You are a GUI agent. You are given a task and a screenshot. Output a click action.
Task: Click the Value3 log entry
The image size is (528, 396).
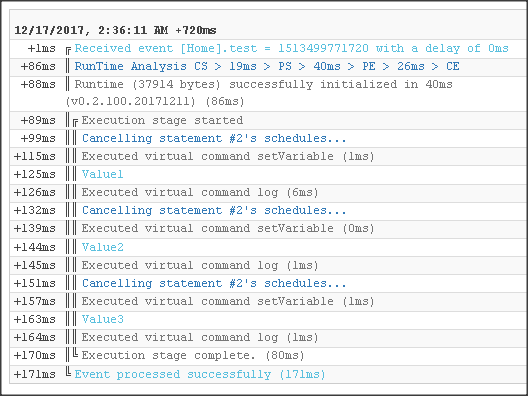[x=103, y=319]
